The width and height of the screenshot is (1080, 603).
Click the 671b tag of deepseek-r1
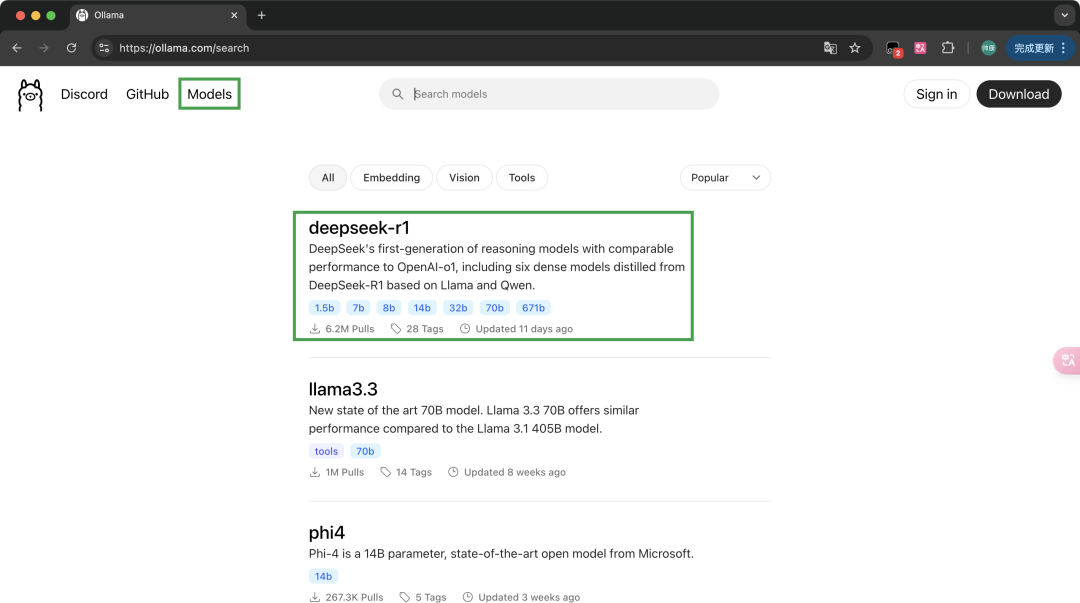coord(533,308)
